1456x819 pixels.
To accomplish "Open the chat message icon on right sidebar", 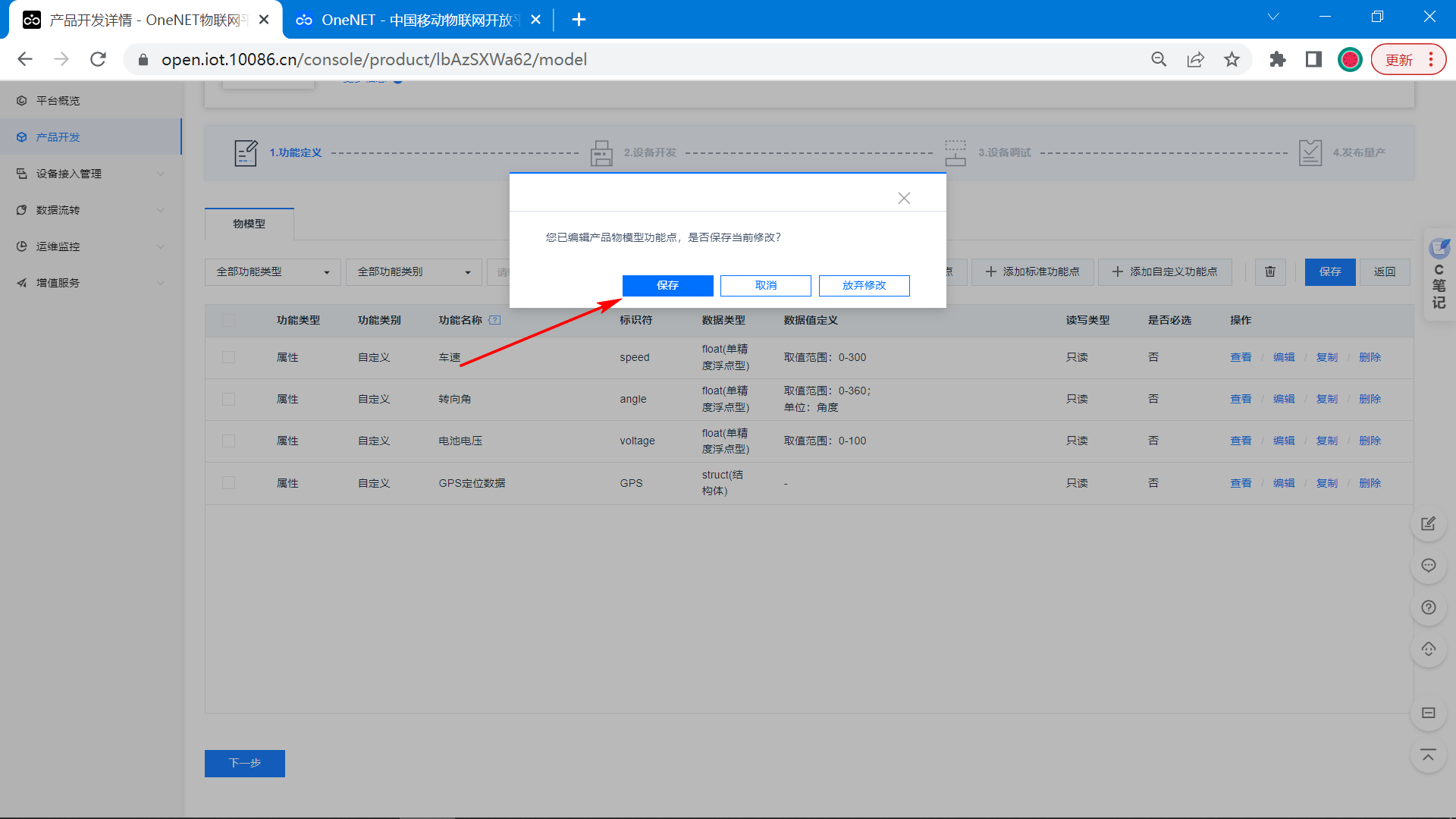I will point(1428,566).
